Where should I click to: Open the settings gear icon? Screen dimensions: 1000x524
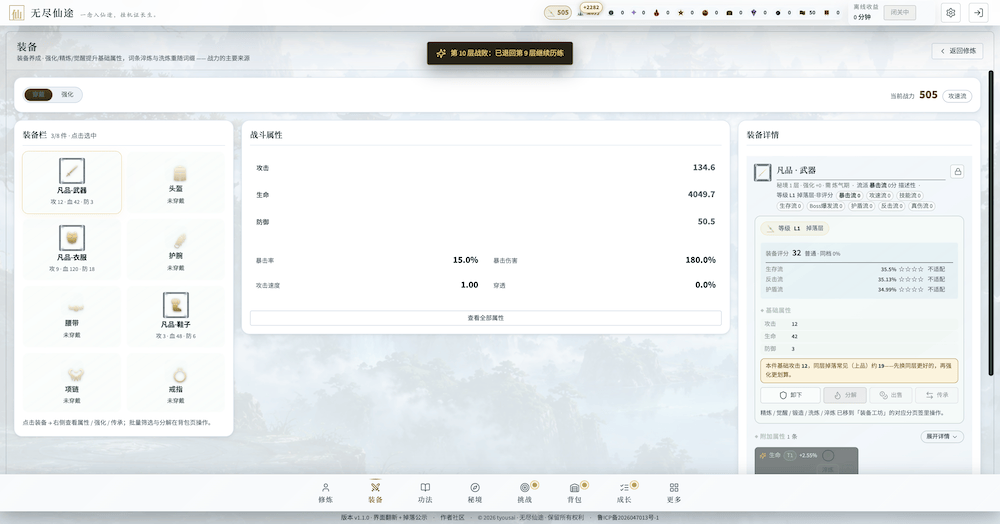[950, 13]
